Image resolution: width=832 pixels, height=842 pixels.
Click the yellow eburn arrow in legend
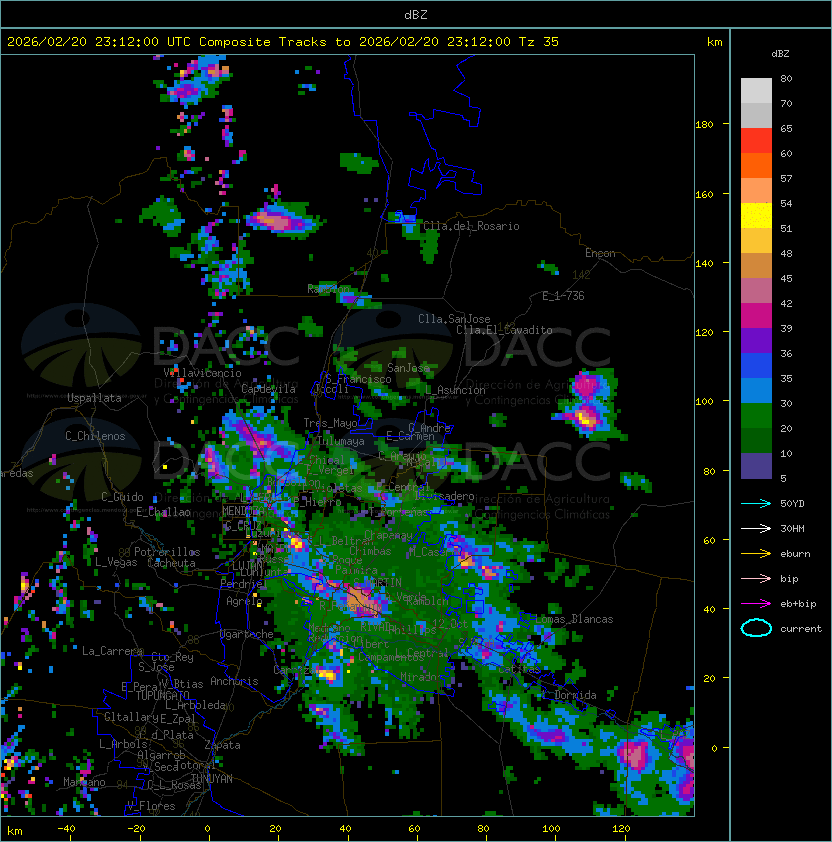coord(756,554)
